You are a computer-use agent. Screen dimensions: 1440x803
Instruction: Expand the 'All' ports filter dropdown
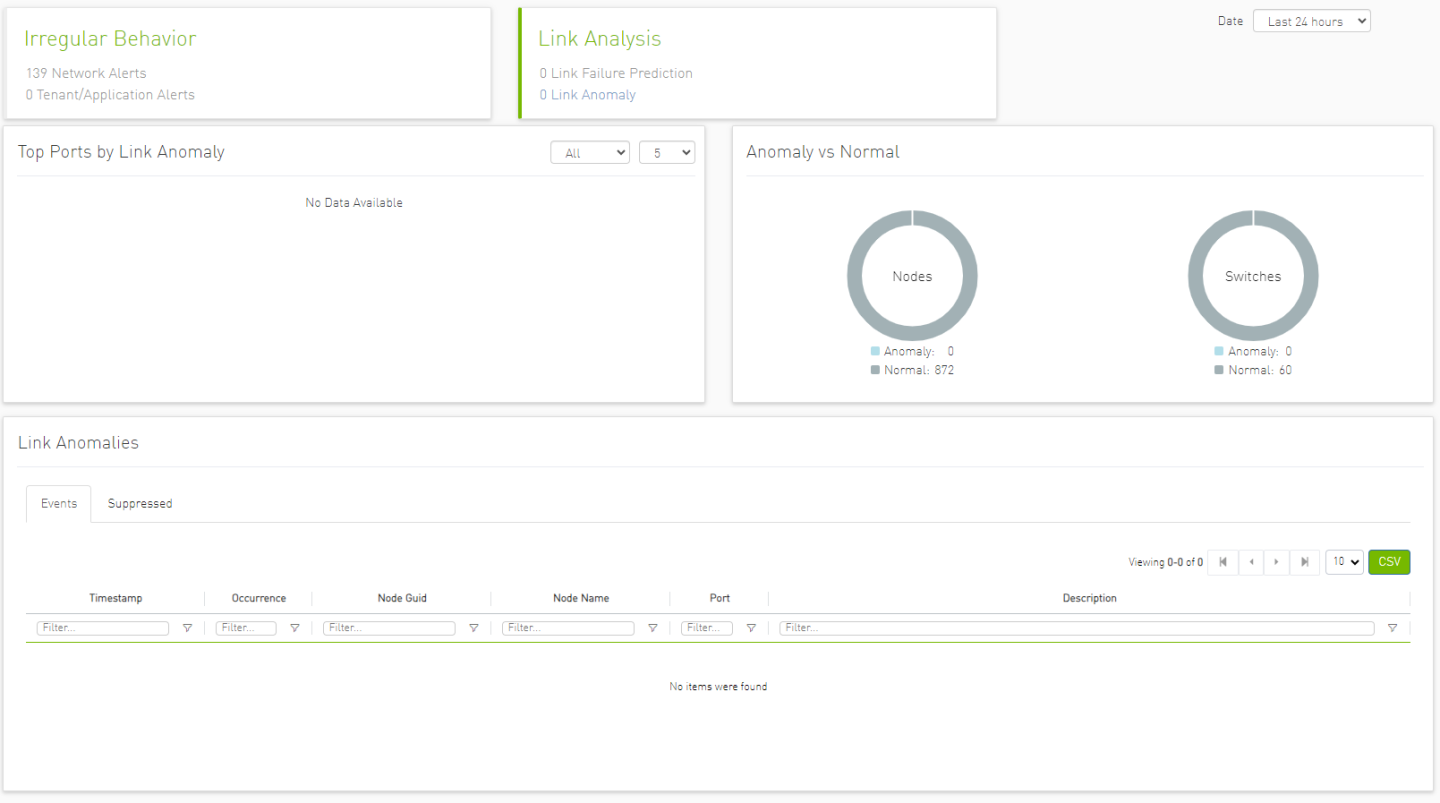(589, 153)
